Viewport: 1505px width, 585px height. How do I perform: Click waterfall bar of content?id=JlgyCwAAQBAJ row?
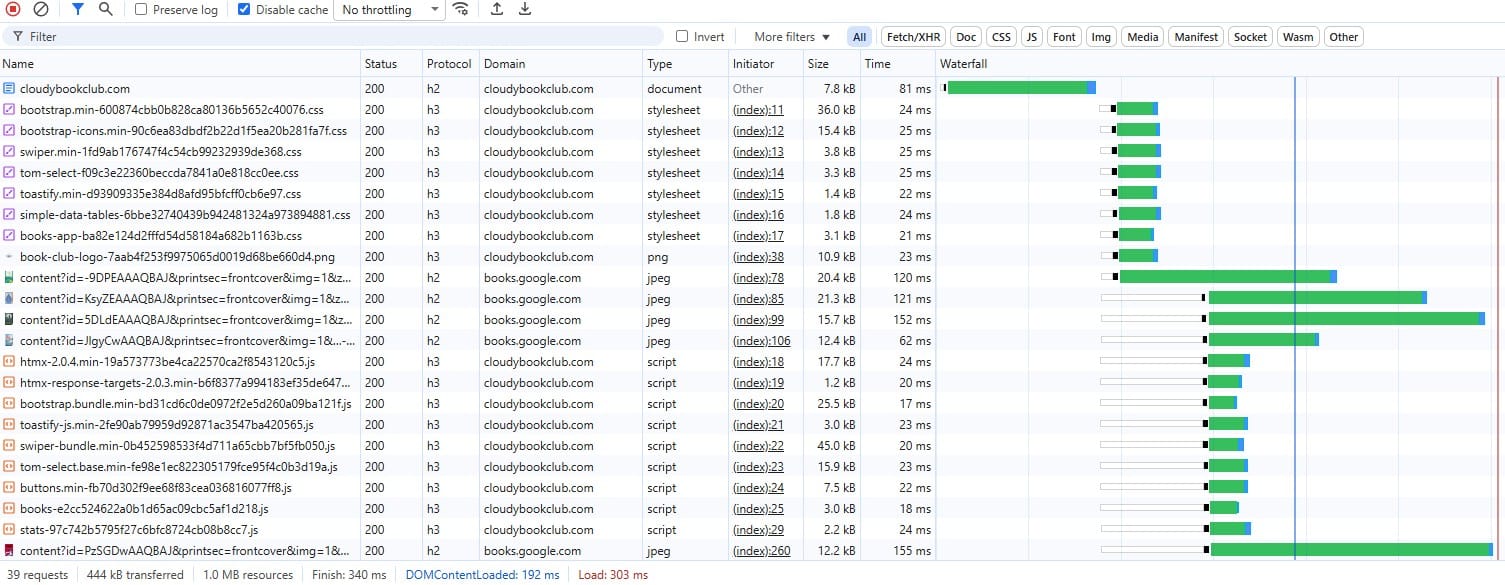coord(1263,340)
